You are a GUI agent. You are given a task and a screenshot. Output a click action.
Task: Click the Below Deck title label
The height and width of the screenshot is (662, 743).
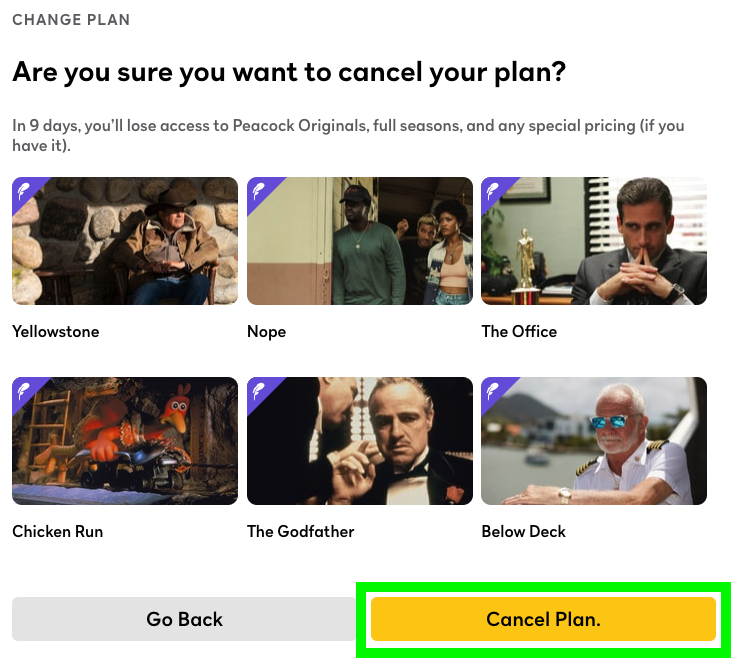(523, 531)
